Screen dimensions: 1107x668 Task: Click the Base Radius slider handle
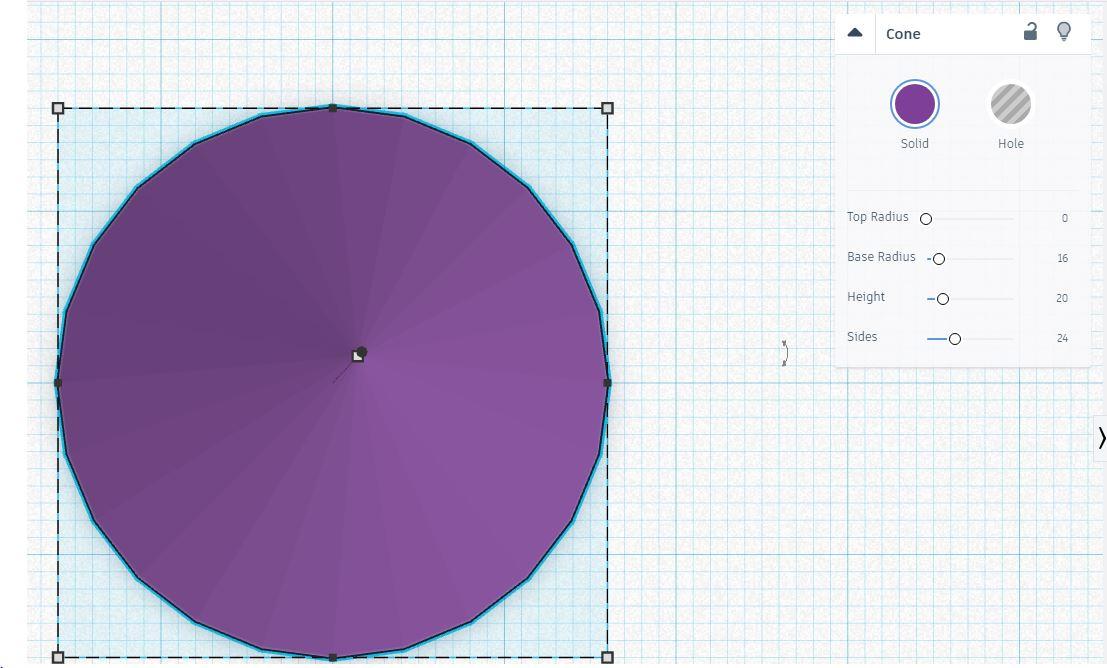click(938, 259)
